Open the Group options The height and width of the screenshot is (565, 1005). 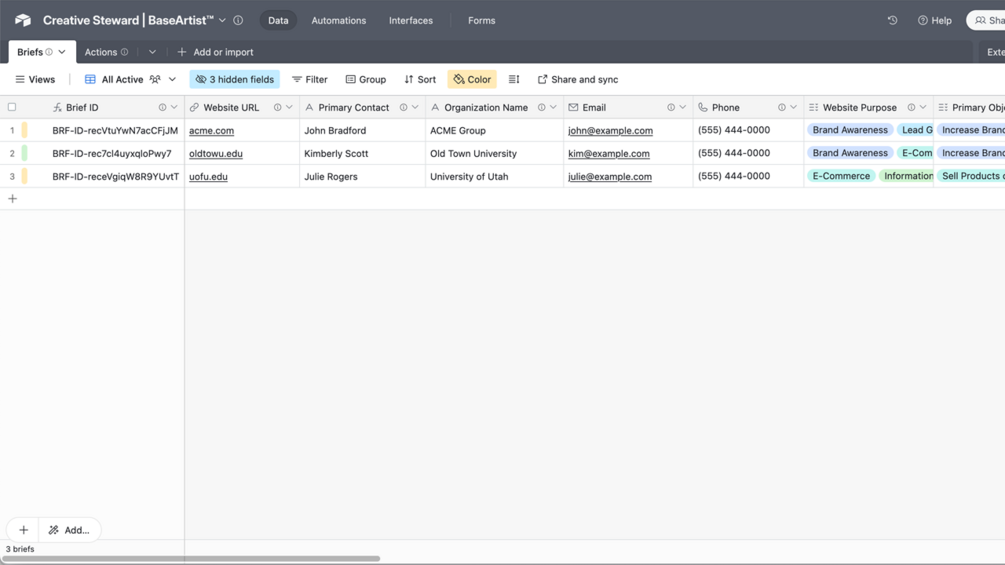(x=365, y=79)
